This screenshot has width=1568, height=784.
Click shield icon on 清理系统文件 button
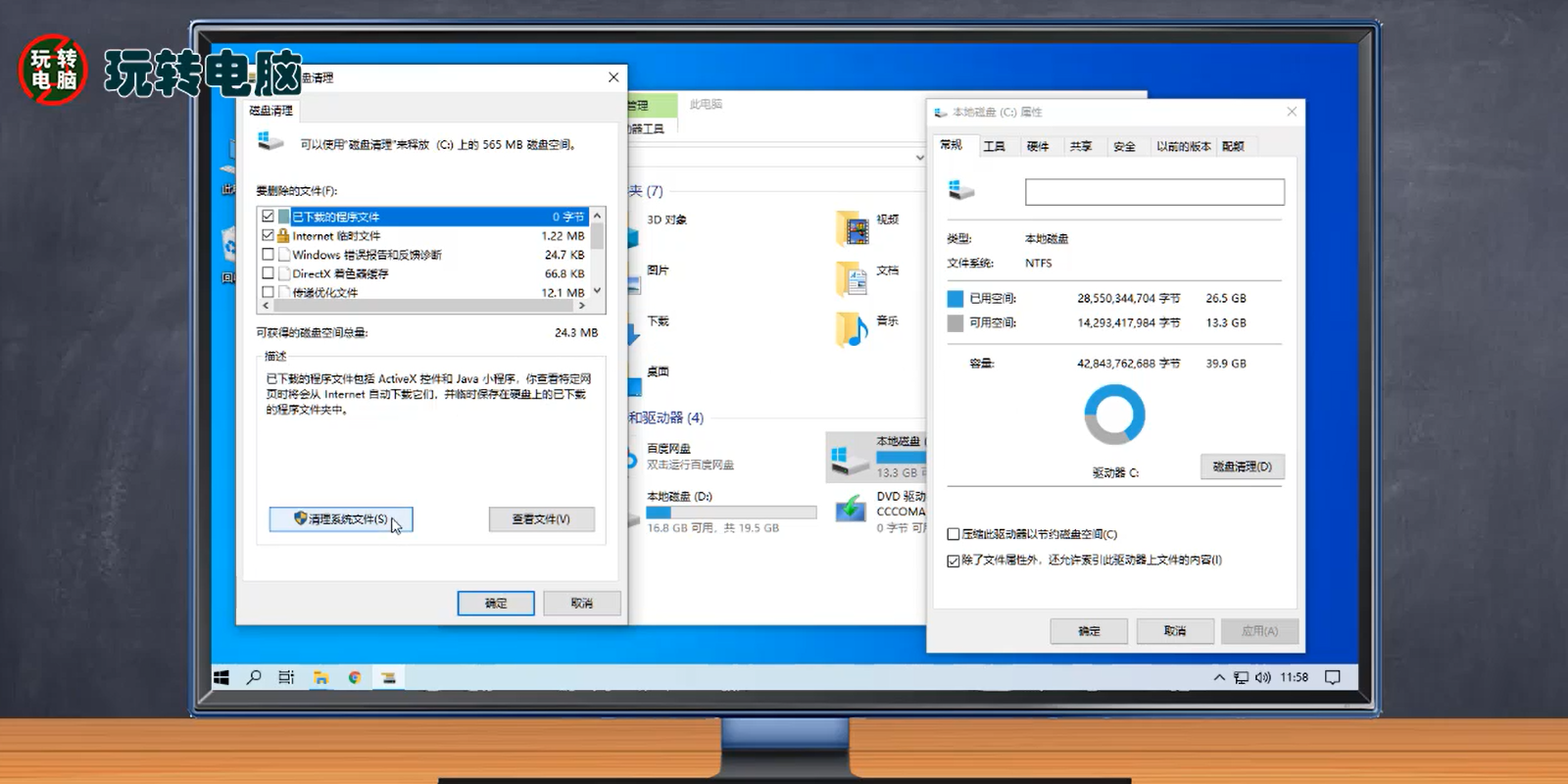tap(301, 518)
